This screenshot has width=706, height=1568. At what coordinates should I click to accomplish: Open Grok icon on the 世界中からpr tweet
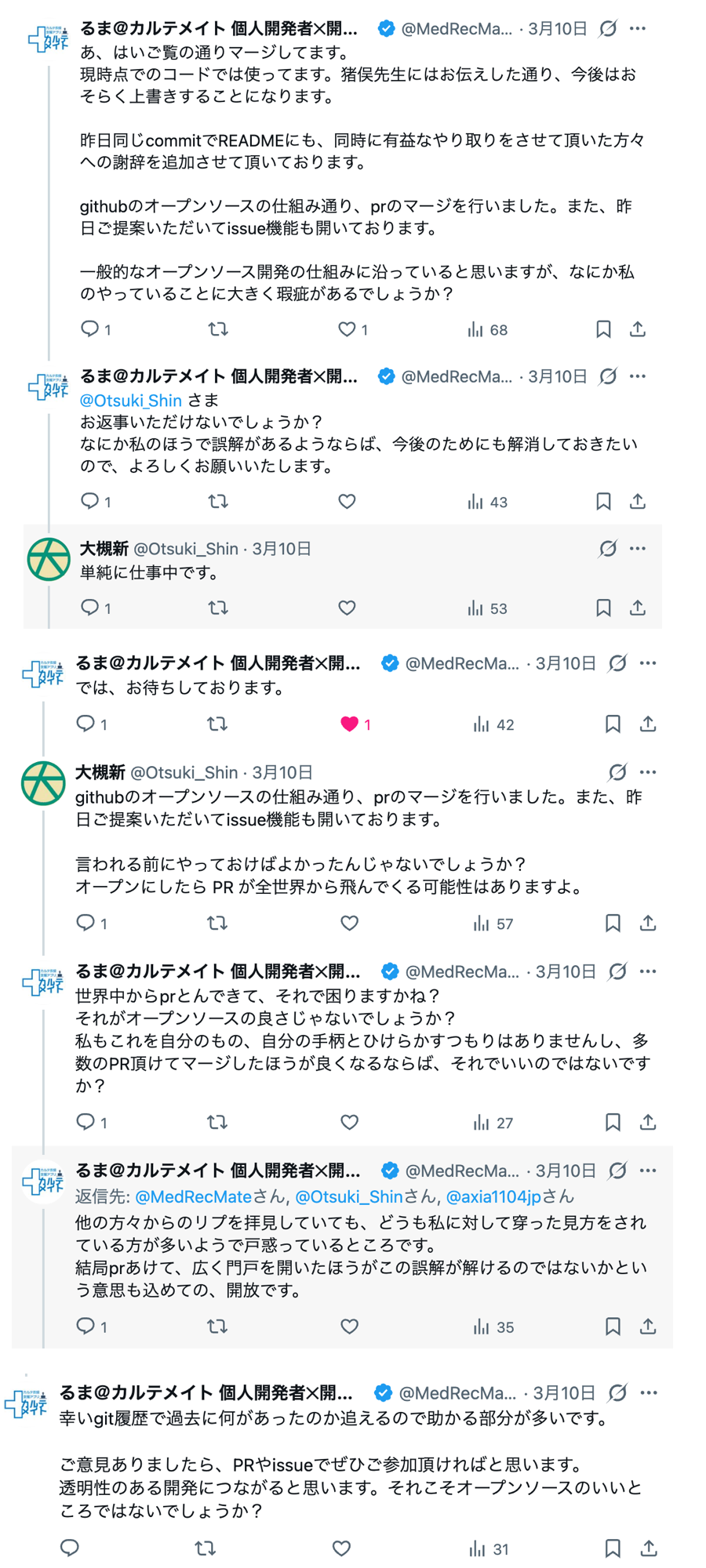coord(618,971)
